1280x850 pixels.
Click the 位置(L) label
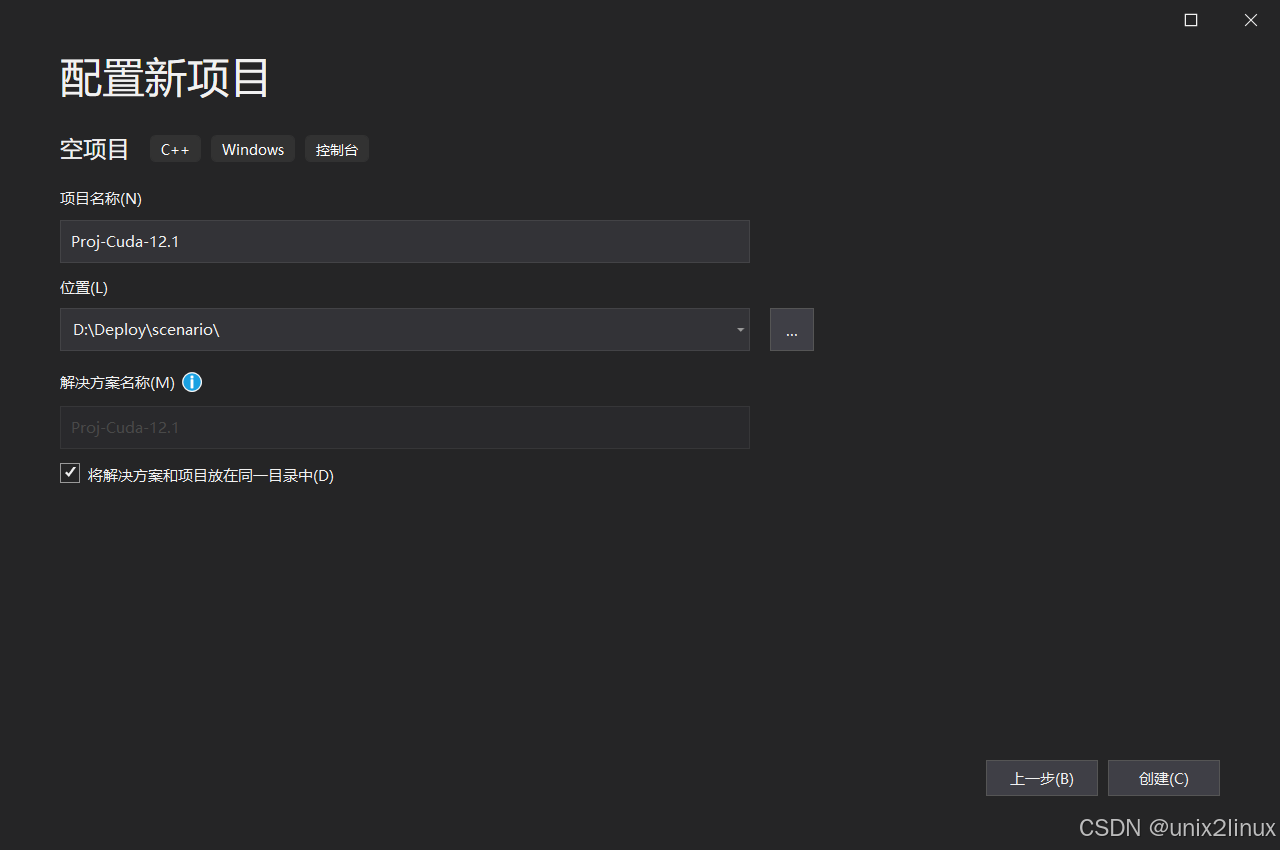pos(84,287)
